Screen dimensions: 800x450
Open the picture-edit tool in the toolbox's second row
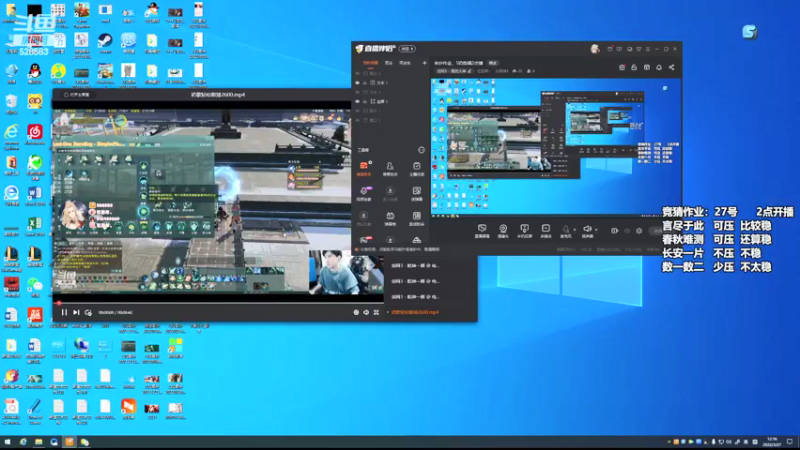(x=416, y=193)
